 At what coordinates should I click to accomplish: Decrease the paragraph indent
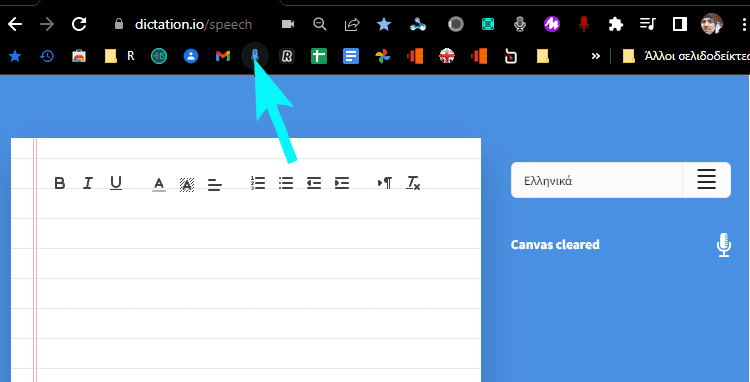[314, 183]
